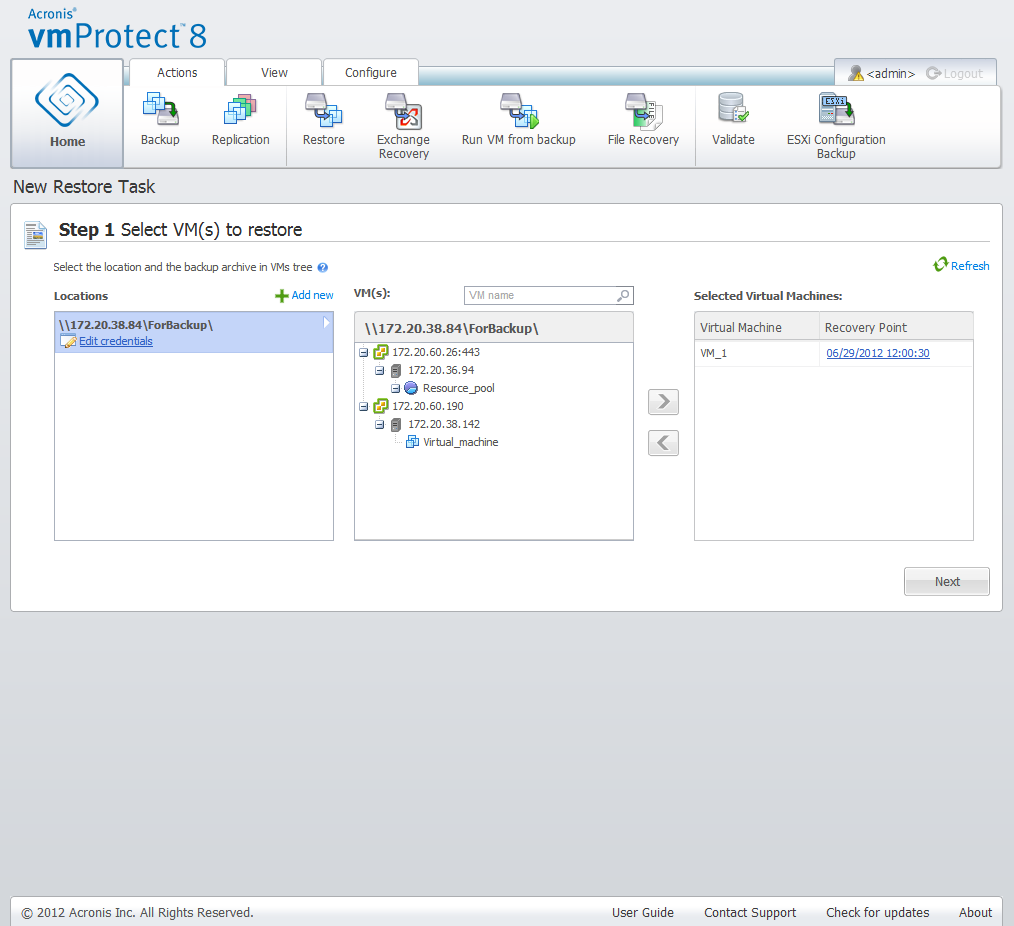Move VM to selected list with right arrow

coord(663,402)
